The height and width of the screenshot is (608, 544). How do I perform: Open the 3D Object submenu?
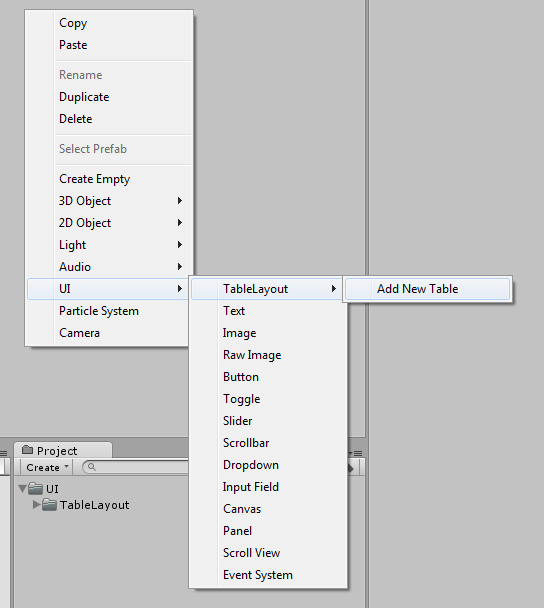point(109,201)
